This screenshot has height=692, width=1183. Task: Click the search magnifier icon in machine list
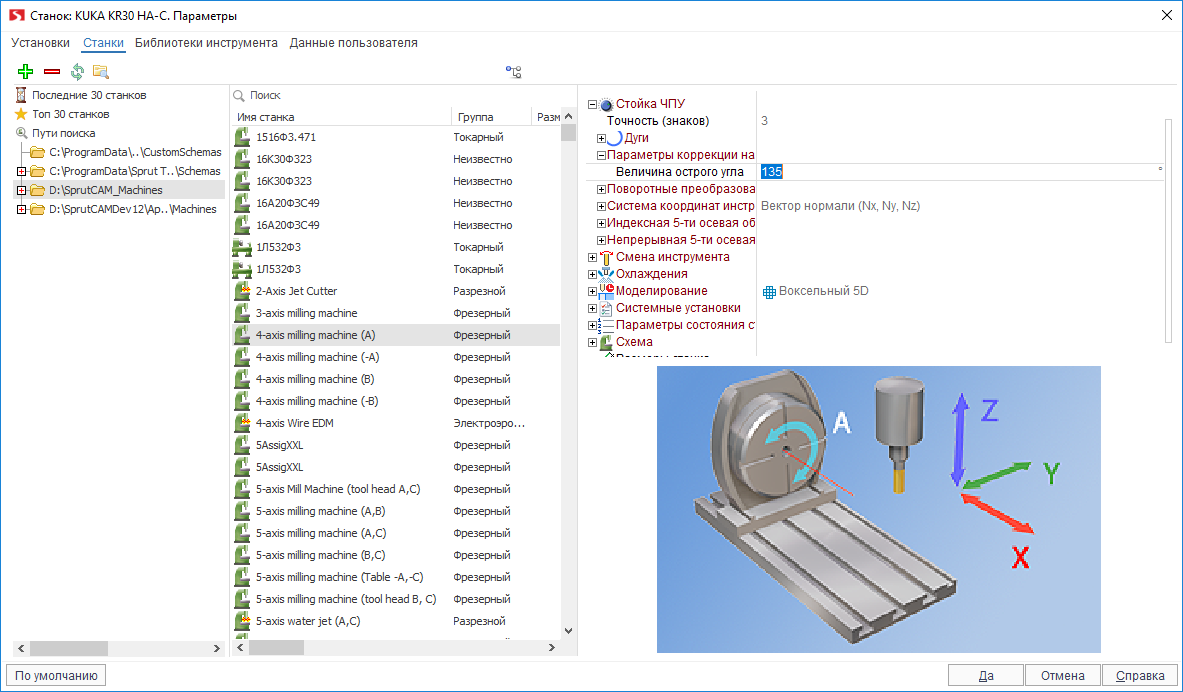239,96
